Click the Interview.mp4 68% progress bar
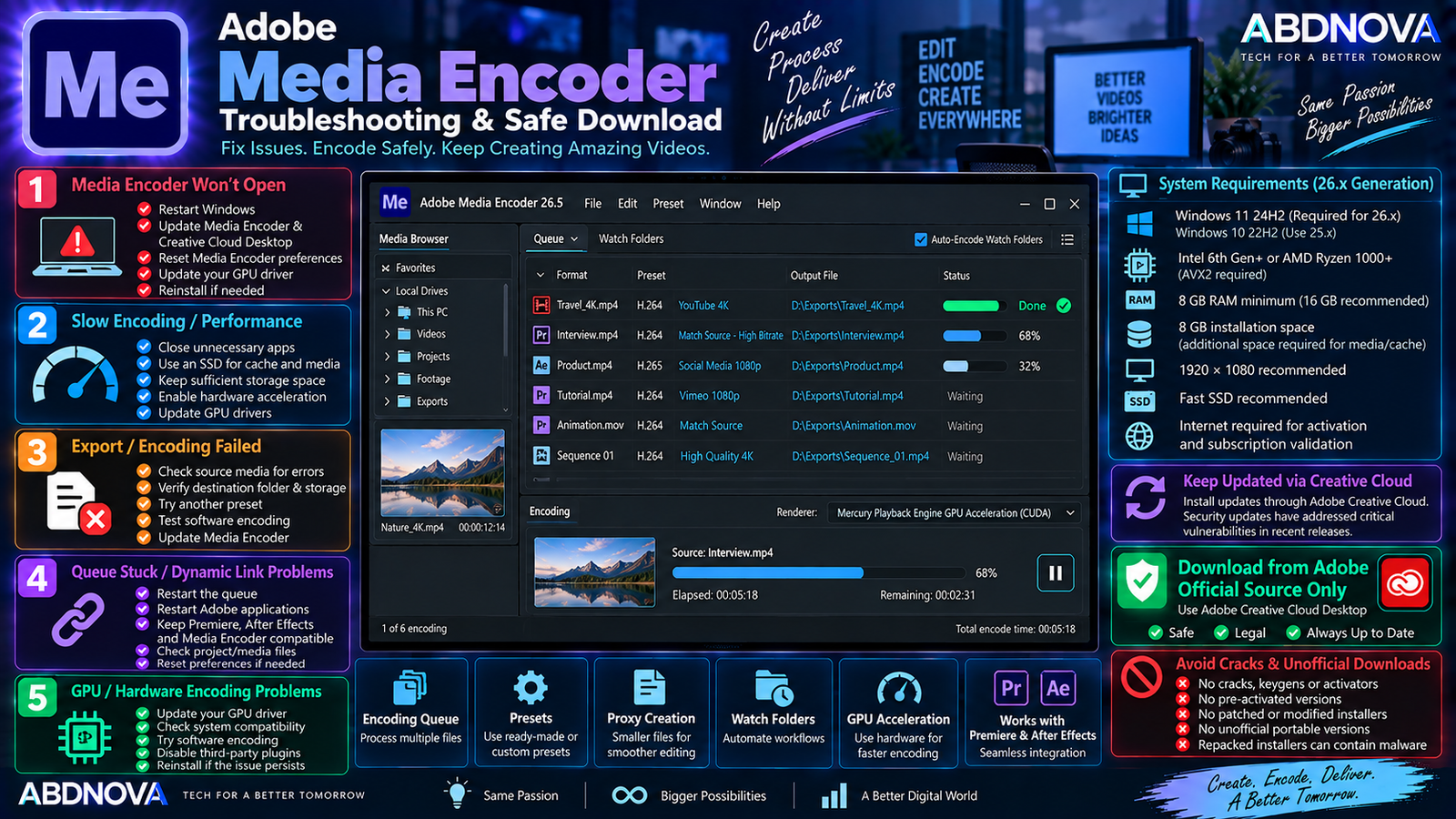The image size is (1456, 819). point(975,336)
